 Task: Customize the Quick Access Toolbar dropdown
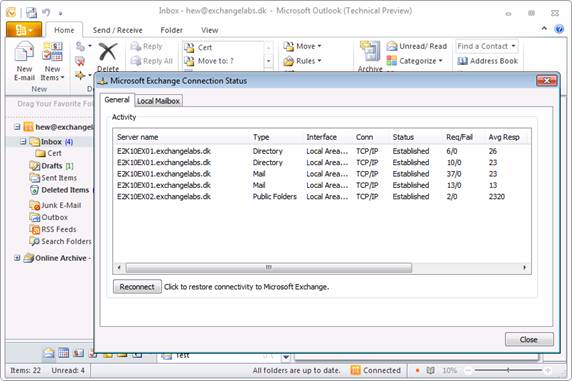[x=61, y=14]
